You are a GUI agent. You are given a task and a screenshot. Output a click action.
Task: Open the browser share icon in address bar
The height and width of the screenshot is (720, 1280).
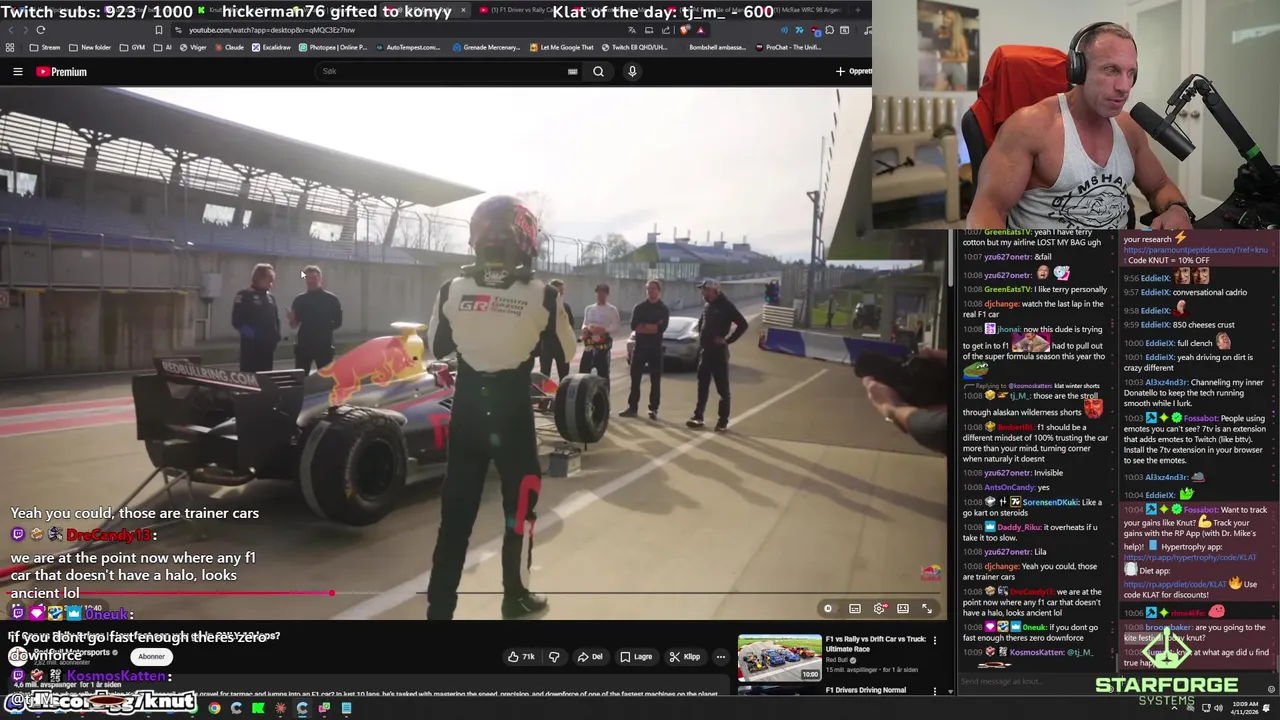click(665, 30)
